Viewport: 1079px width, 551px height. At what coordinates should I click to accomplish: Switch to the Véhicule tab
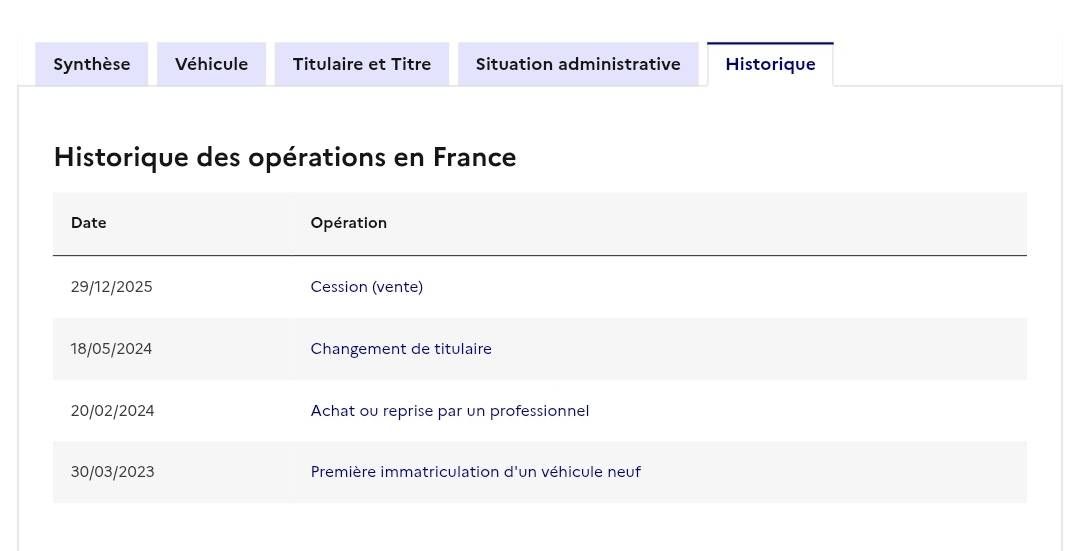pos(211,64)
